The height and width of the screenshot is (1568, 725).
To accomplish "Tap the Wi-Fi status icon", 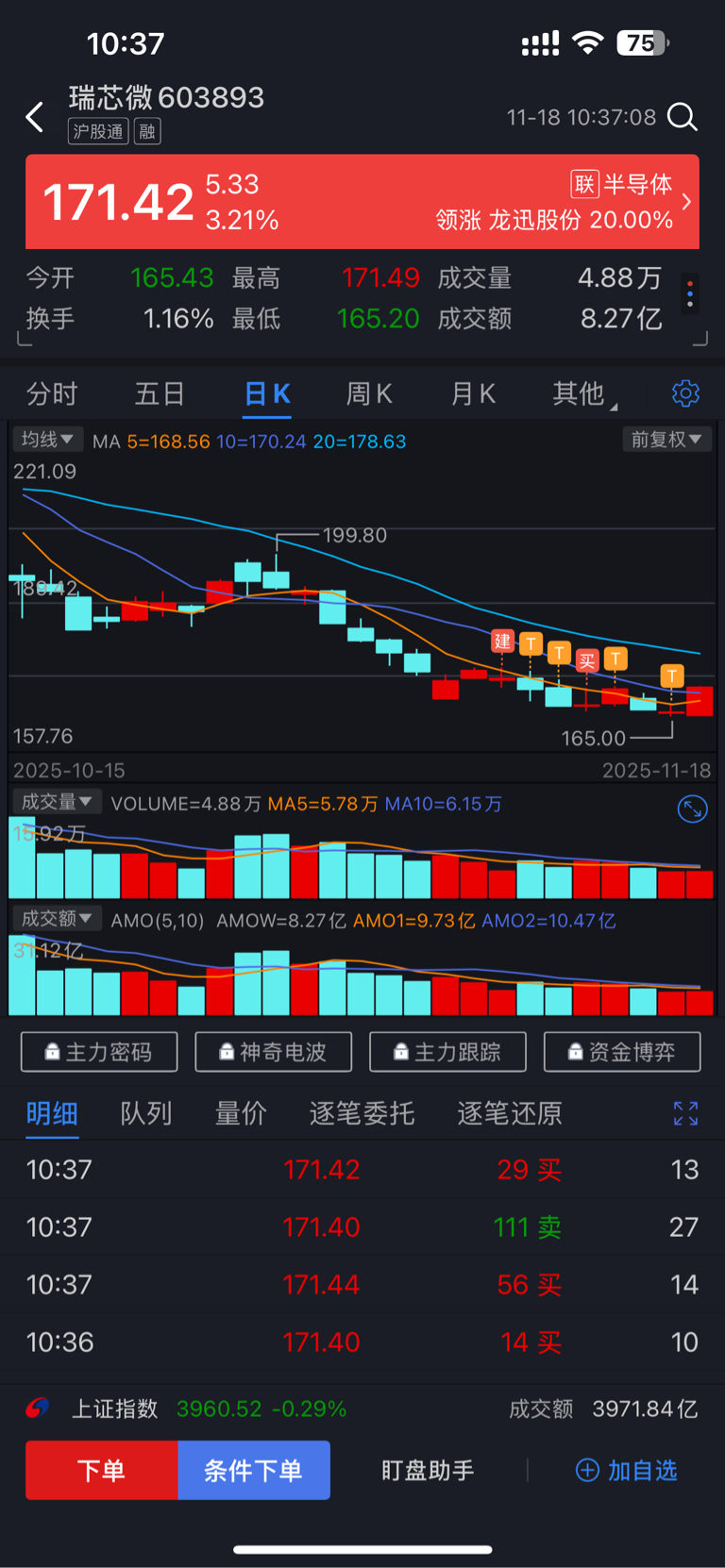I will pos(588,42).
